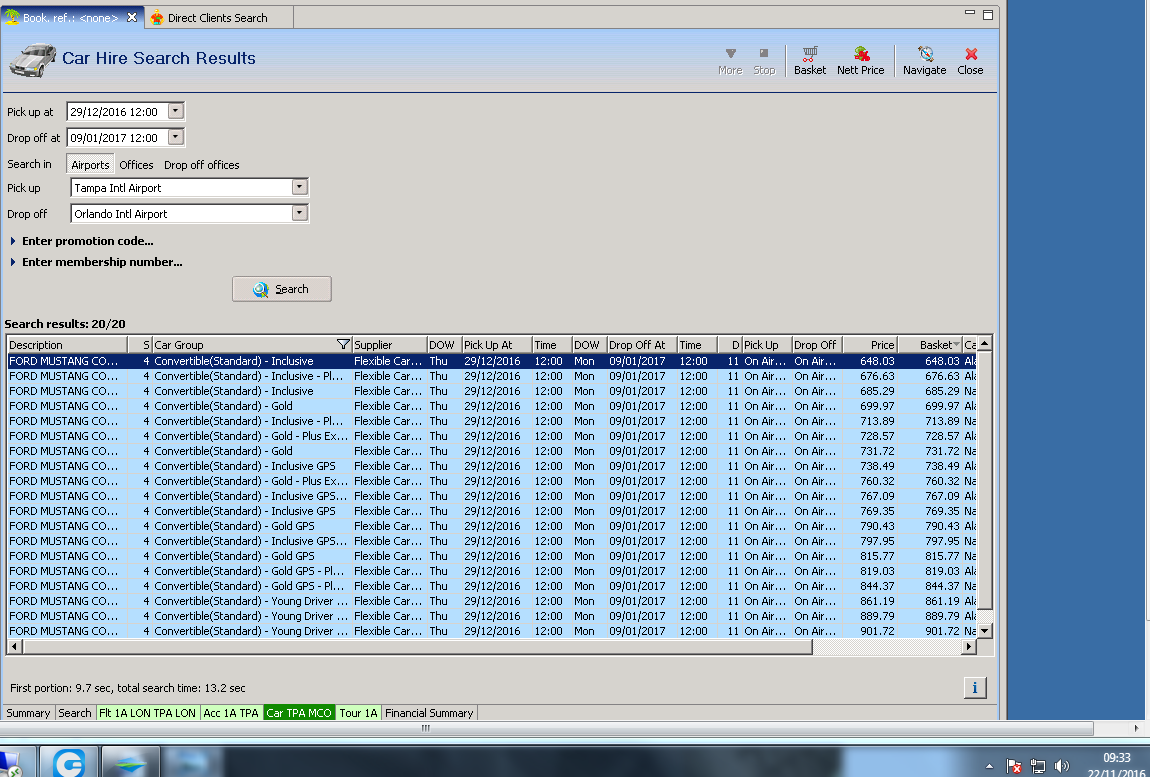The width and height of the screenshot is (1150, 777).
Task: Switch to the Financial Summary tab
Action: pyautogui.click(x=429, y=713)
